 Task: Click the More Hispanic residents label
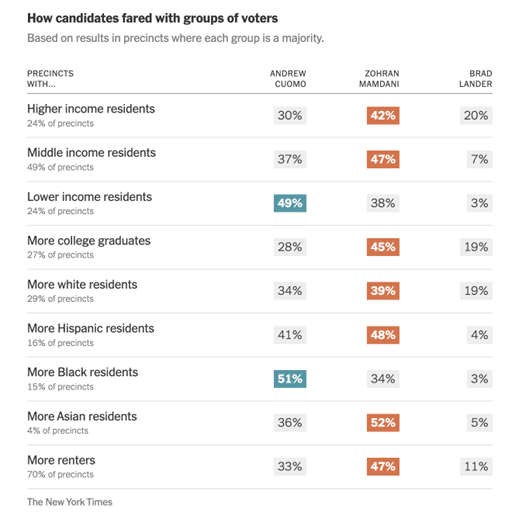click(x=90, y=328)
